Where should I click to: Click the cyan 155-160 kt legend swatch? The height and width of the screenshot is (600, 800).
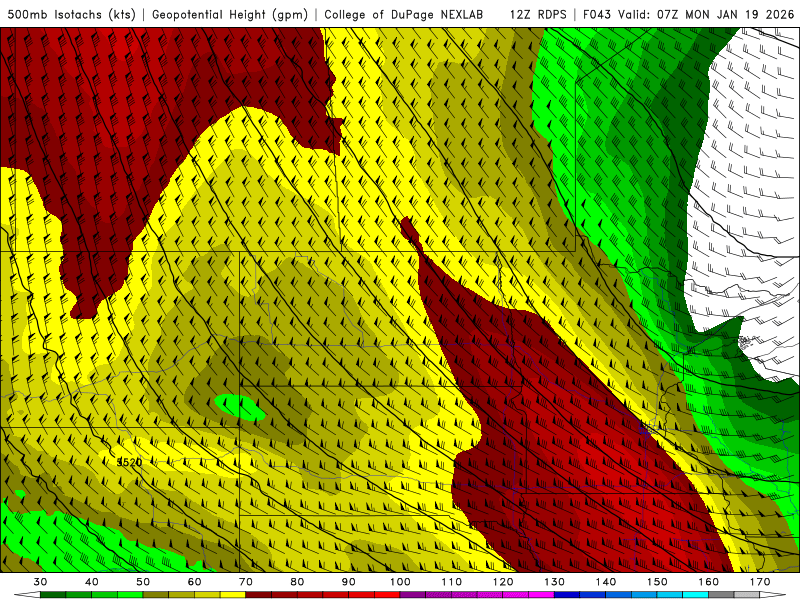pos(695,595)
